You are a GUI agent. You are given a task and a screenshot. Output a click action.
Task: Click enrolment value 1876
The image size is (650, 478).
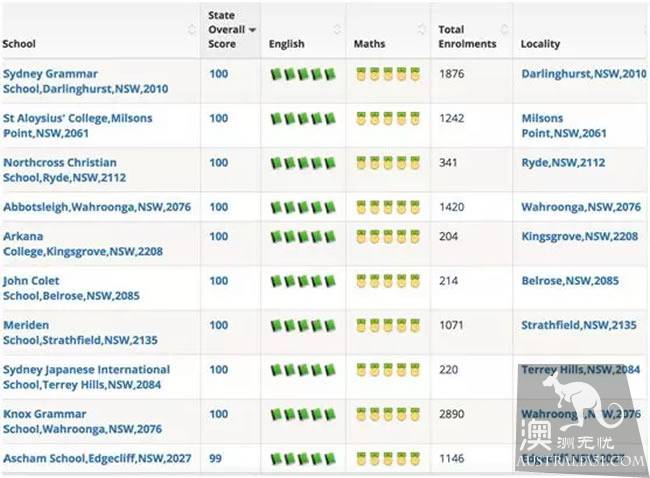pyautogui.click(x=452, y=74)
